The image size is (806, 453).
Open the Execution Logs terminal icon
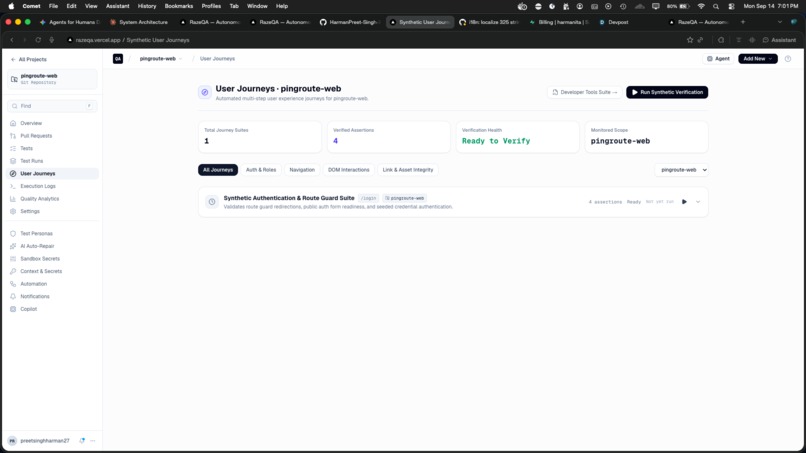pyautogui.click(x=13, y=186)
